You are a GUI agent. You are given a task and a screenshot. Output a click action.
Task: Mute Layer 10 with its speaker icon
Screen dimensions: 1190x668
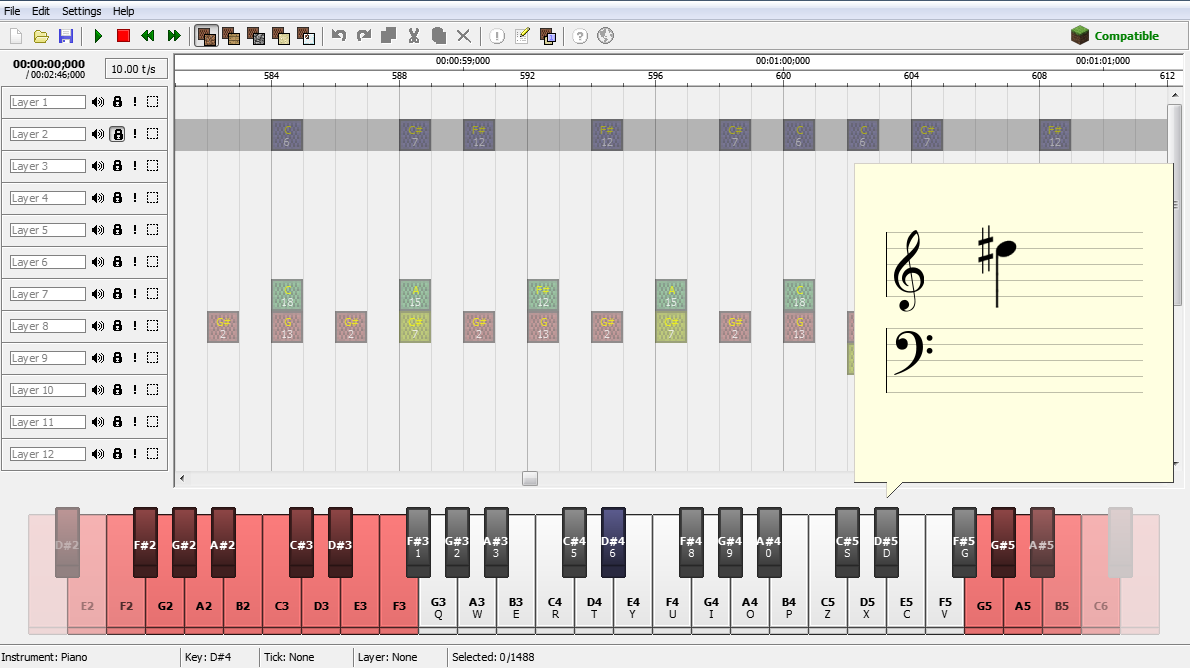click(98, 390)
